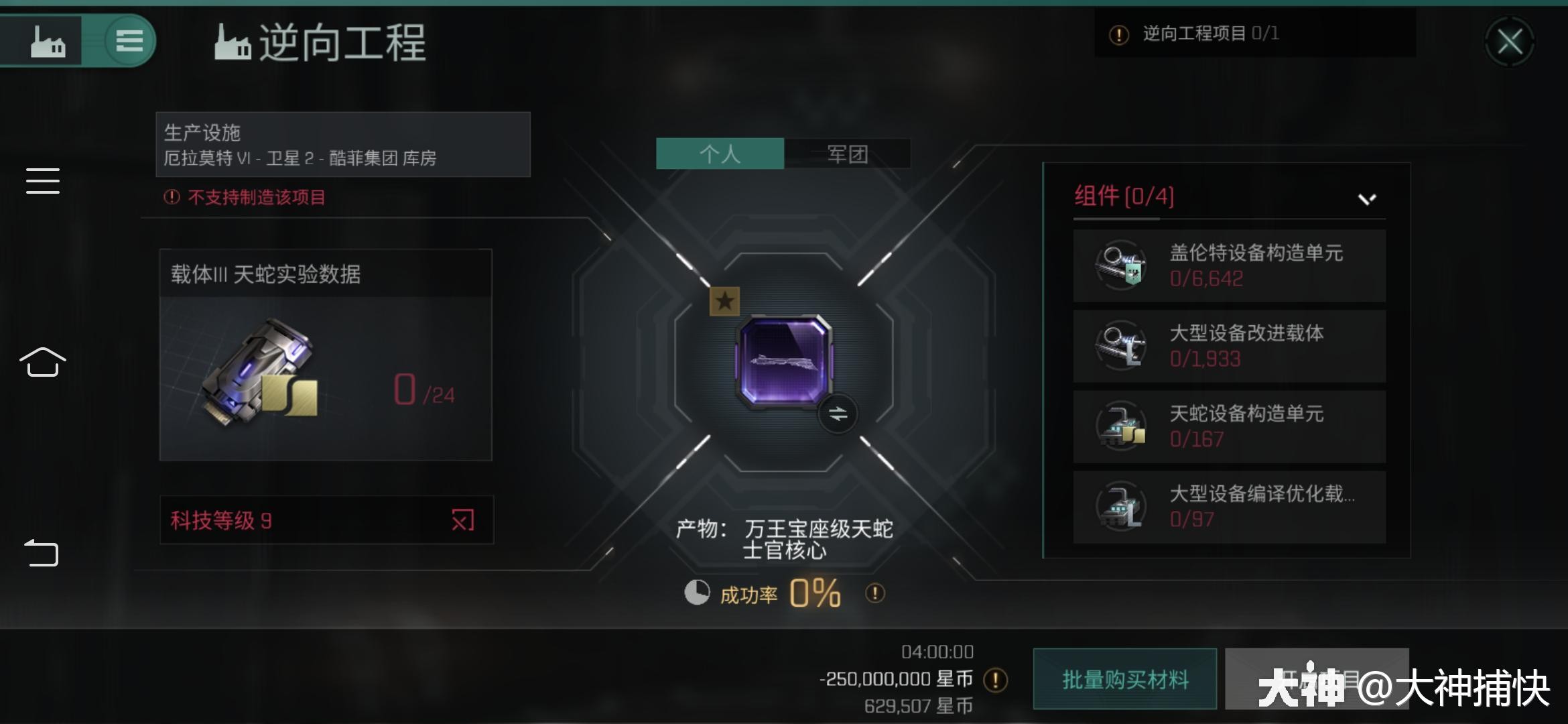Open the hamburger menu on left sidebar

(x=43, y=181)
